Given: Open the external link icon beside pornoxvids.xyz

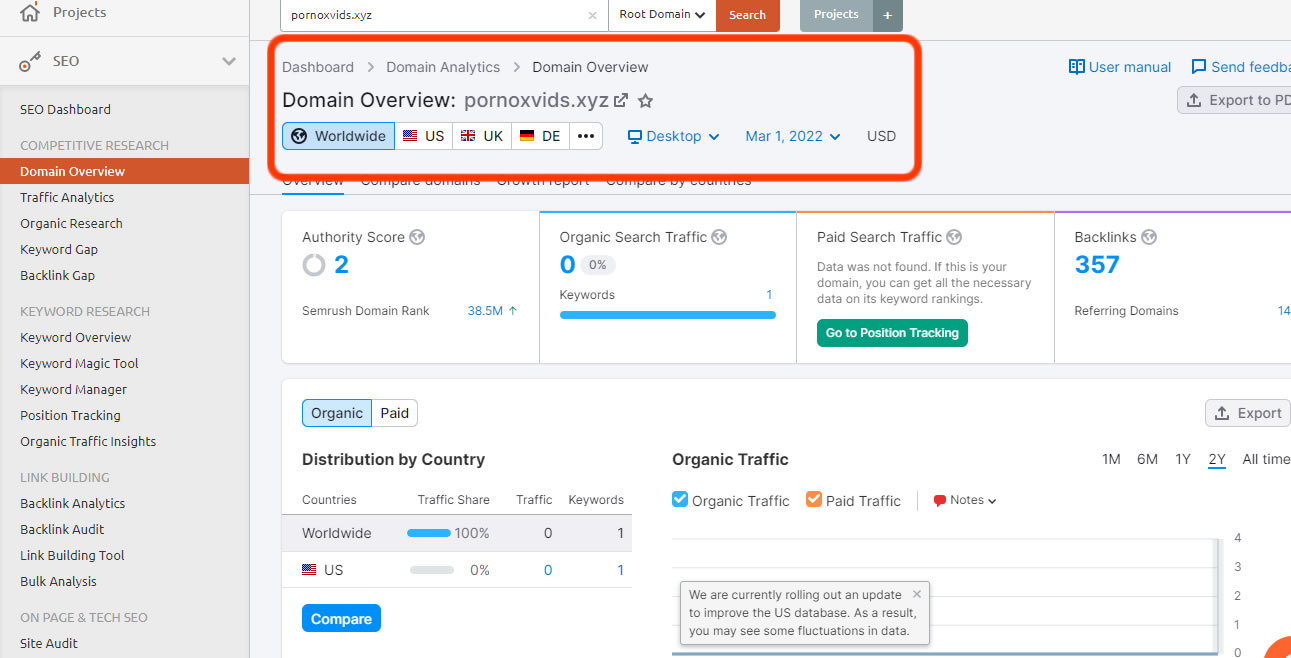Looking at the screenshot, I should pos(621,100).
